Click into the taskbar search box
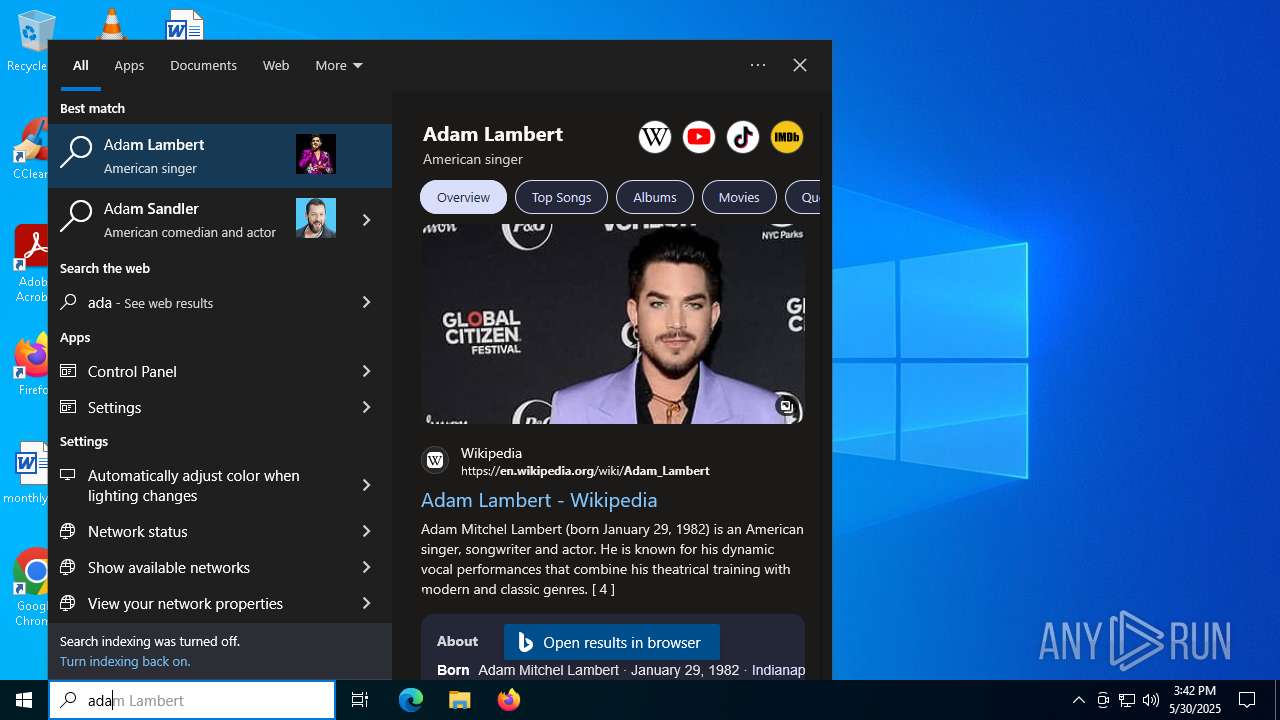 tap(192, 700)
